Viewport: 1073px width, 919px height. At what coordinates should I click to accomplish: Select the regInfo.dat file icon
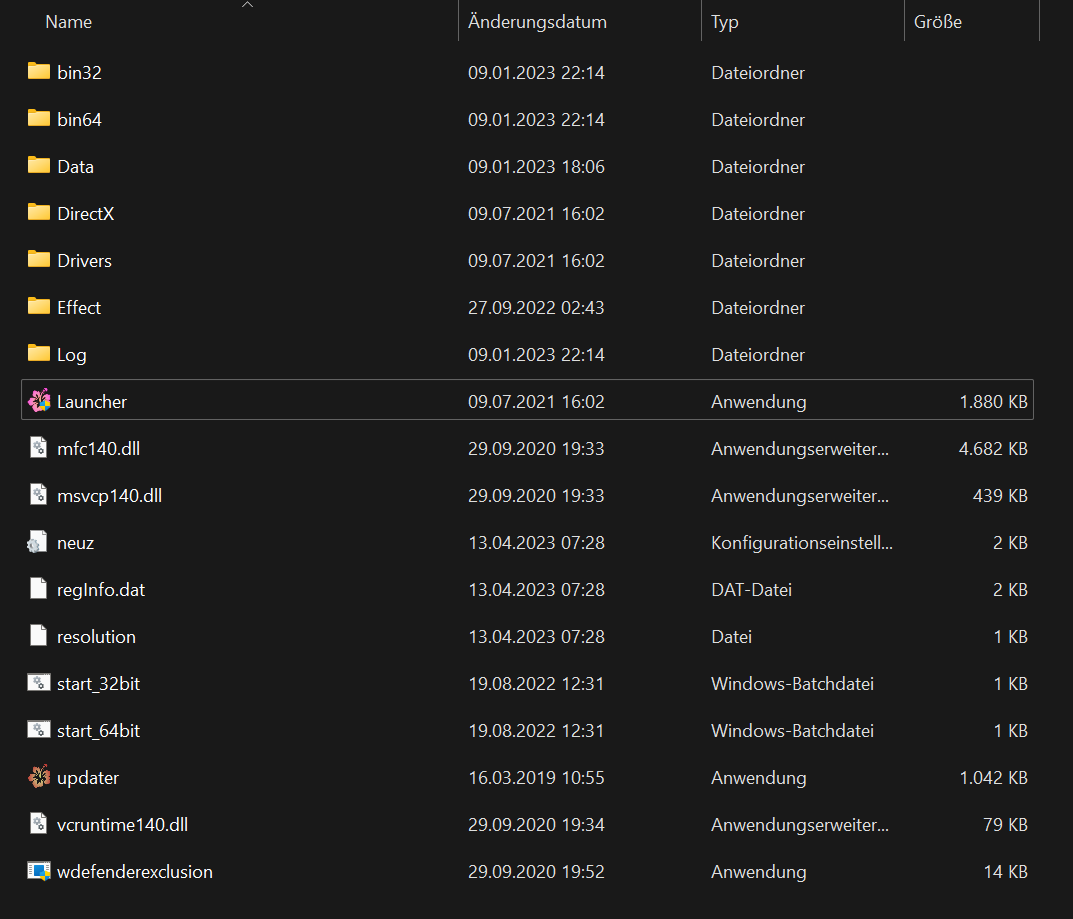[x=39, y=589]
